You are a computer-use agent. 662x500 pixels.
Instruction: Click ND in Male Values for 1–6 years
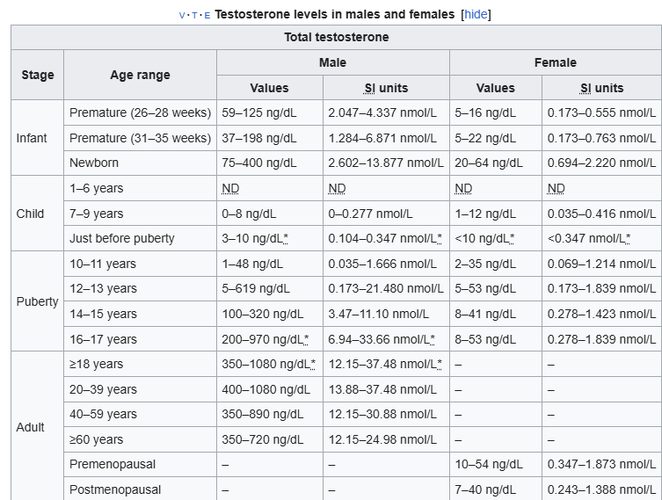pos(230,188)
